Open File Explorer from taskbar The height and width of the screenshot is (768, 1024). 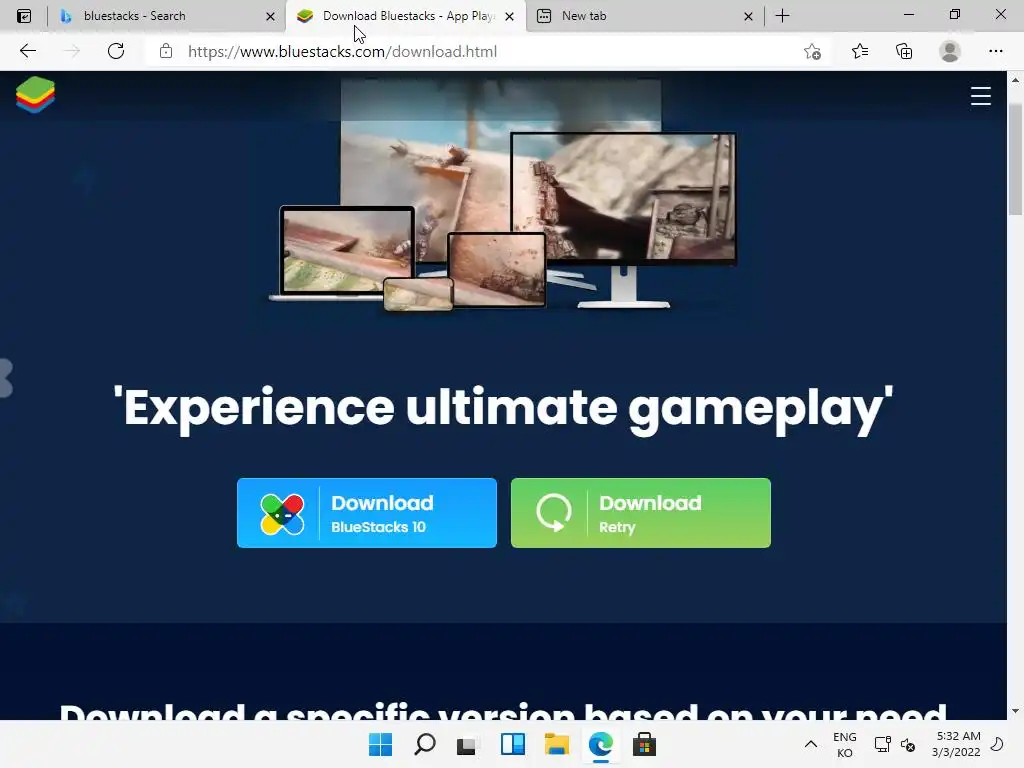point(556,744)
